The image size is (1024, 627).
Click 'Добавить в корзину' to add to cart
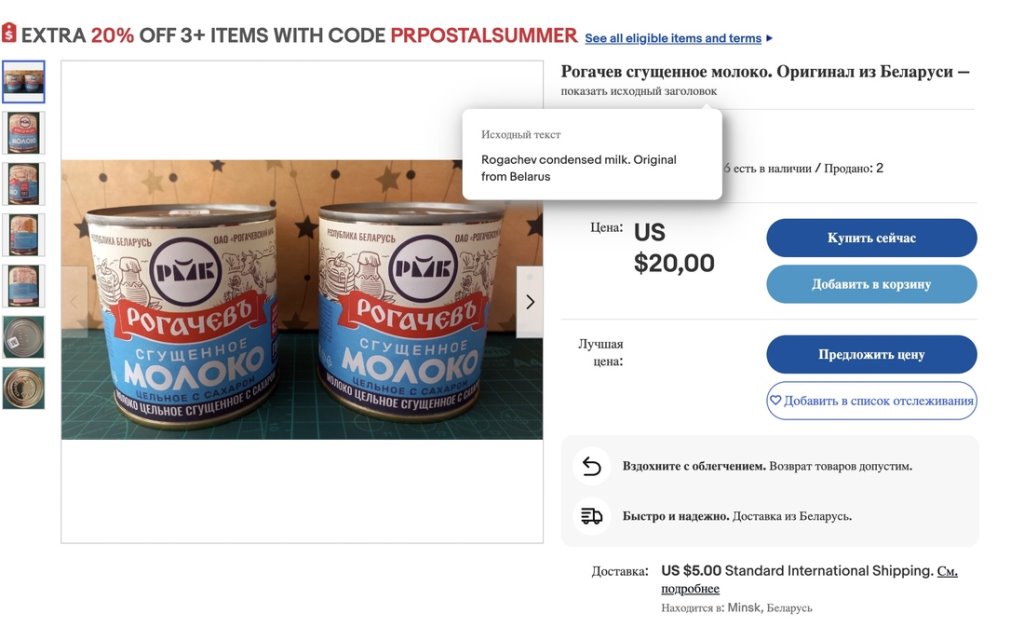(x=871, y=284)
